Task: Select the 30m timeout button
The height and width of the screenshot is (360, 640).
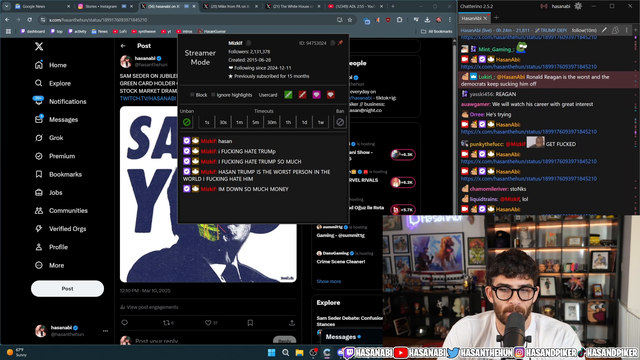Action: [272, 122]
